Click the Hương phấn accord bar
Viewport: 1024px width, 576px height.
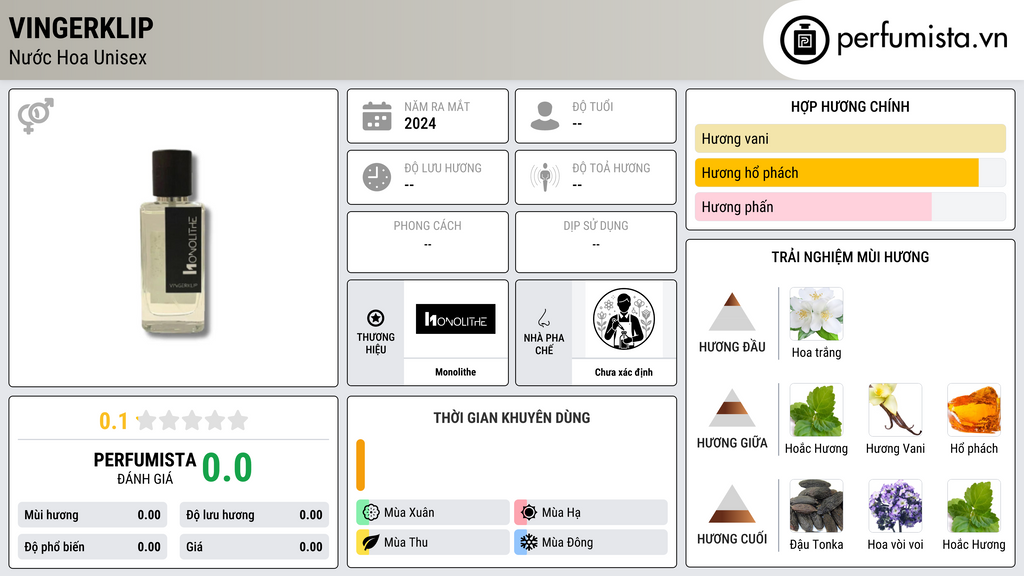(x=850, y=206)
